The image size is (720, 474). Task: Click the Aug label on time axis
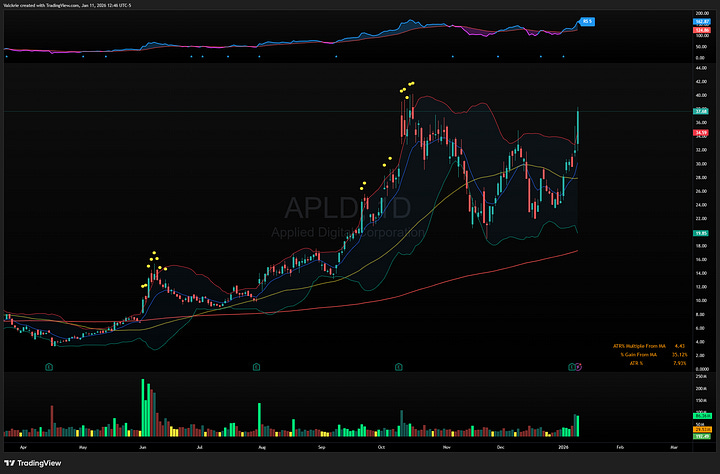tap(262, 447)
